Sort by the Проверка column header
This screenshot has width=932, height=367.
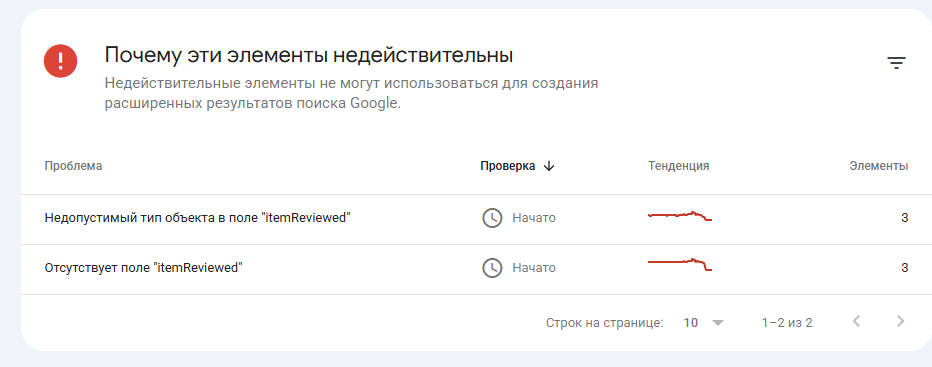[x=508, y=166]
